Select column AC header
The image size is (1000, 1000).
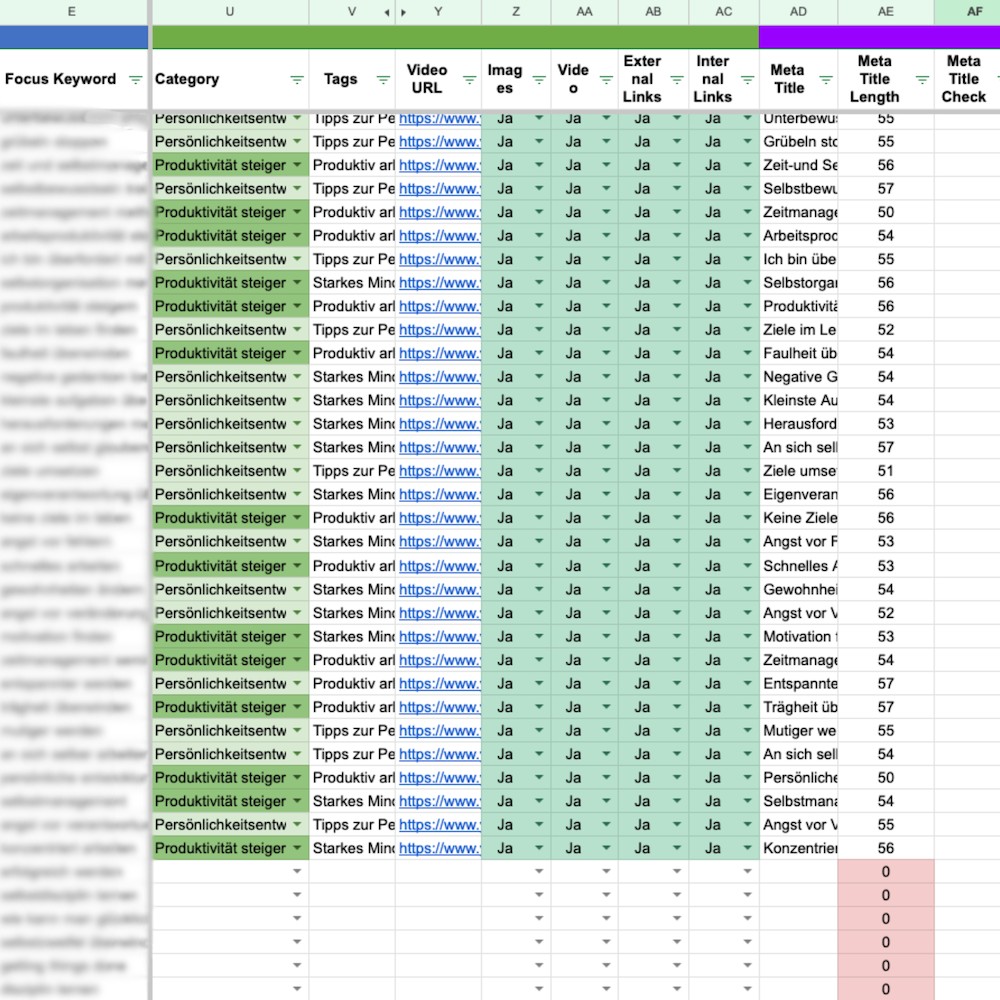click(724, 12)
